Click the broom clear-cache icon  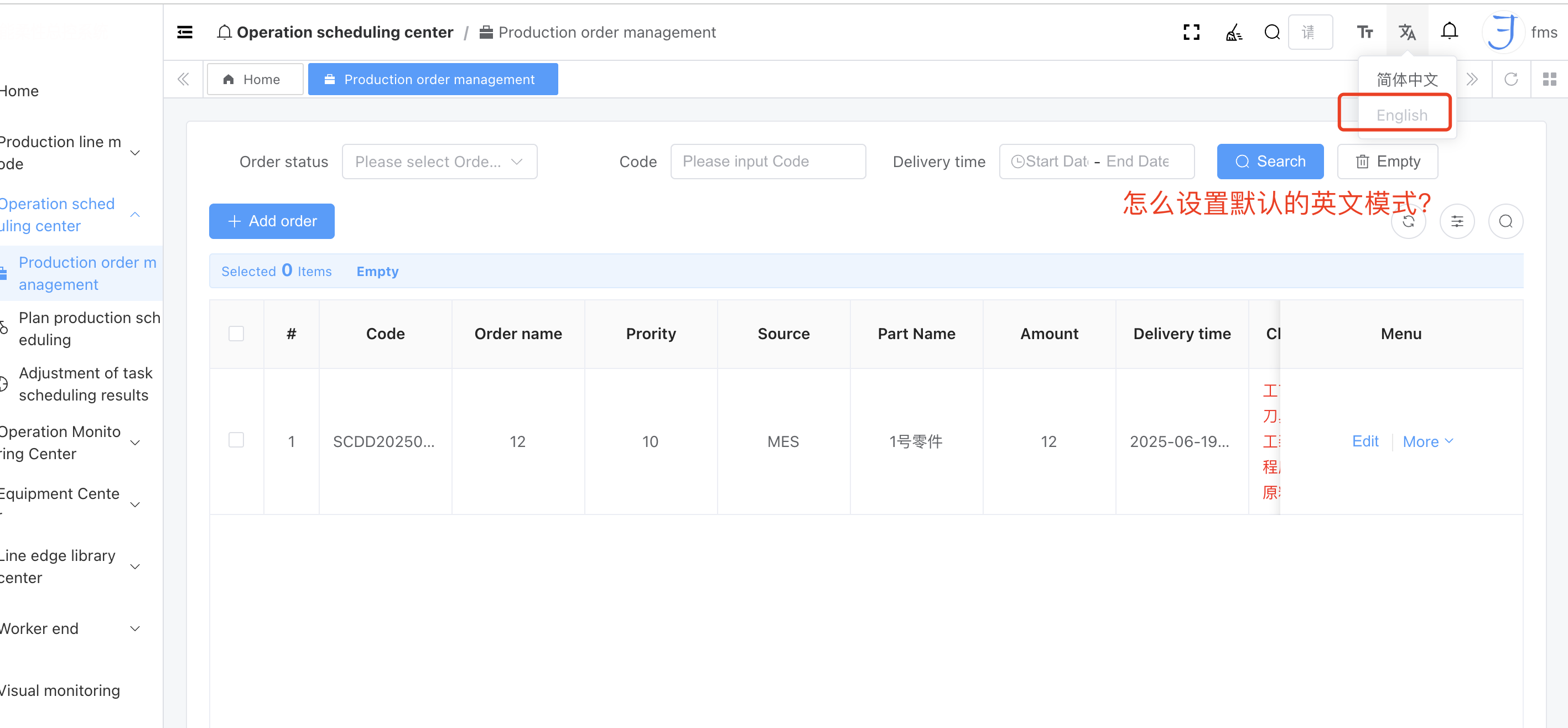click(x=1233, y=32)
